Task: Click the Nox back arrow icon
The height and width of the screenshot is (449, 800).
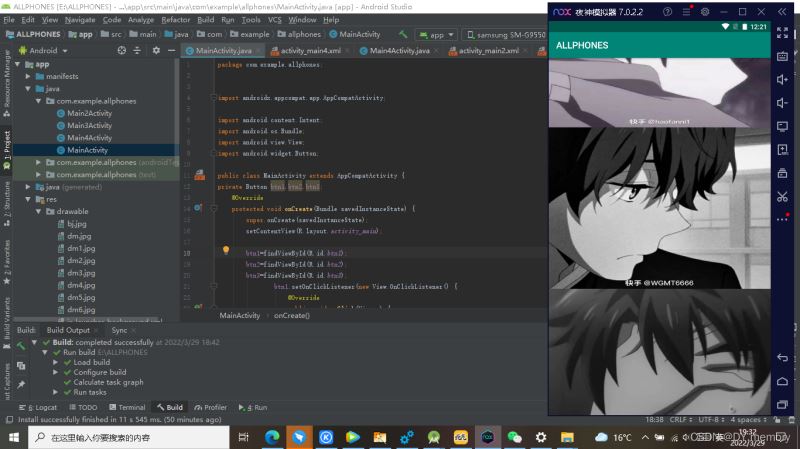Action: coord(782,357)
